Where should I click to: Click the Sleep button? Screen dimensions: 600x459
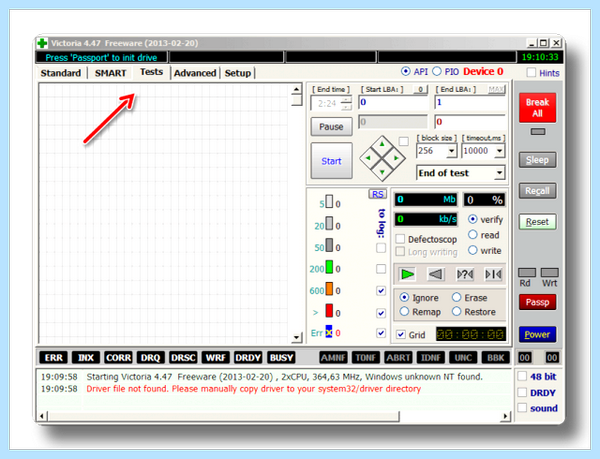tap(537, 160)
